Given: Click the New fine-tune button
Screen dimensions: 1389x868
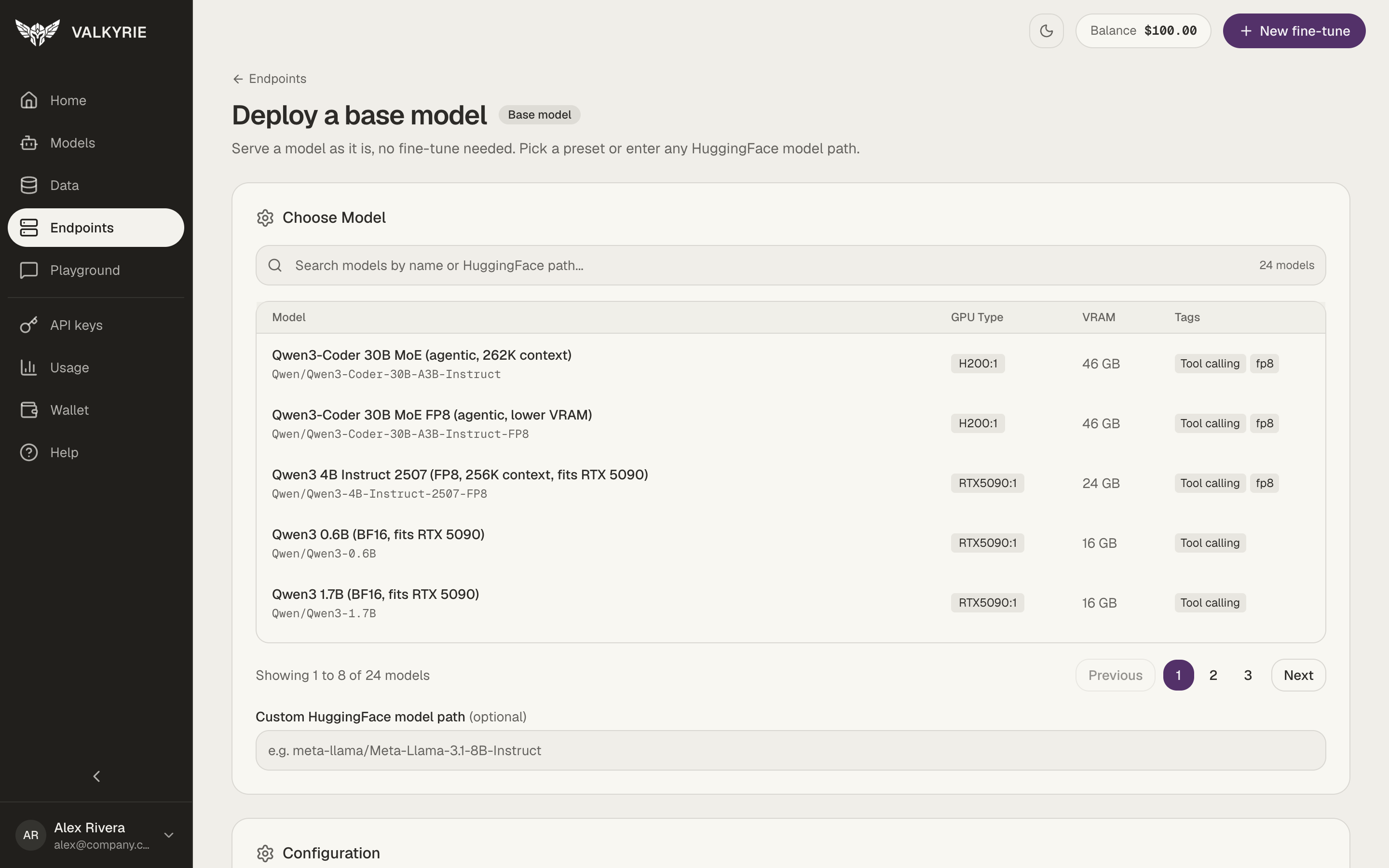Looking at the screenshot, I should 1294,31.
